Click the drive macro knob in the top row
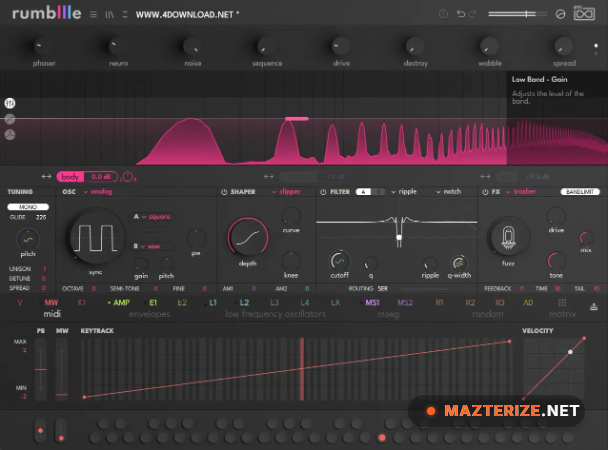The height and width of the screenshot is (450, 608). (x=340, y=46)
